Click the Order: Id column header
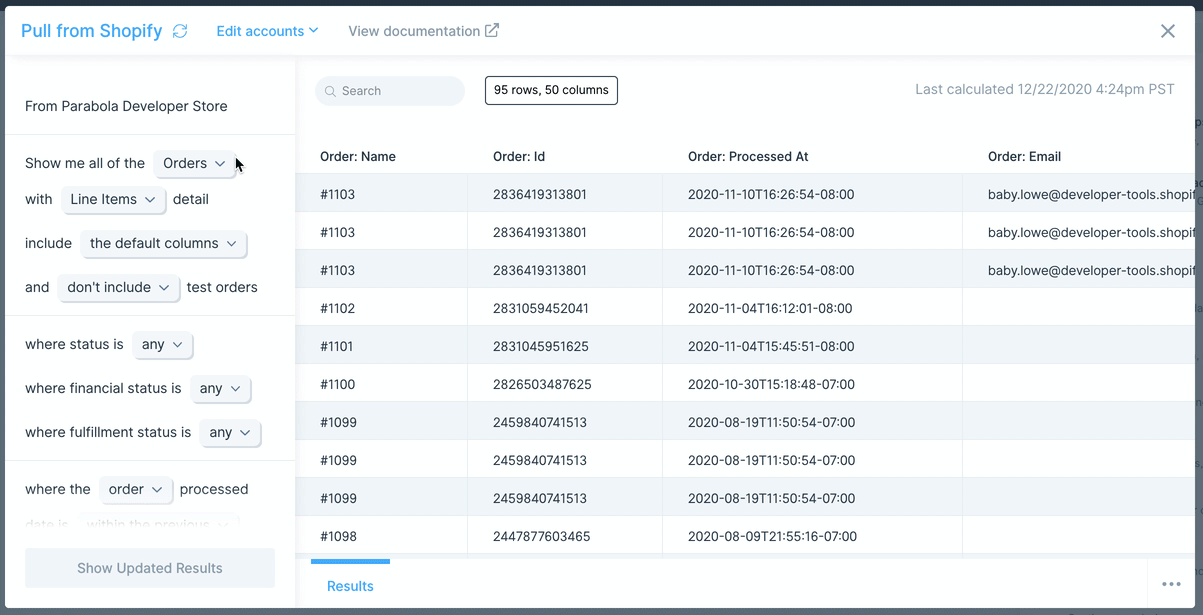This screenshot has width=1203, height=615. click(519, 157)
